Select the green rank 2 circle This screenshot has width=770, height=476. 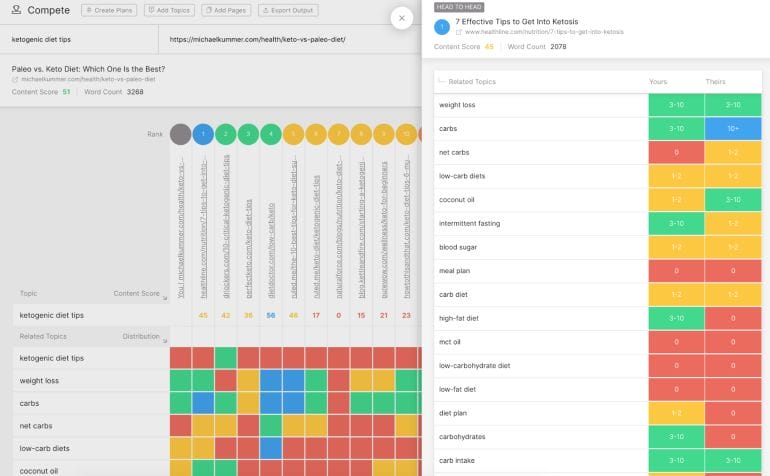[225, 134]
